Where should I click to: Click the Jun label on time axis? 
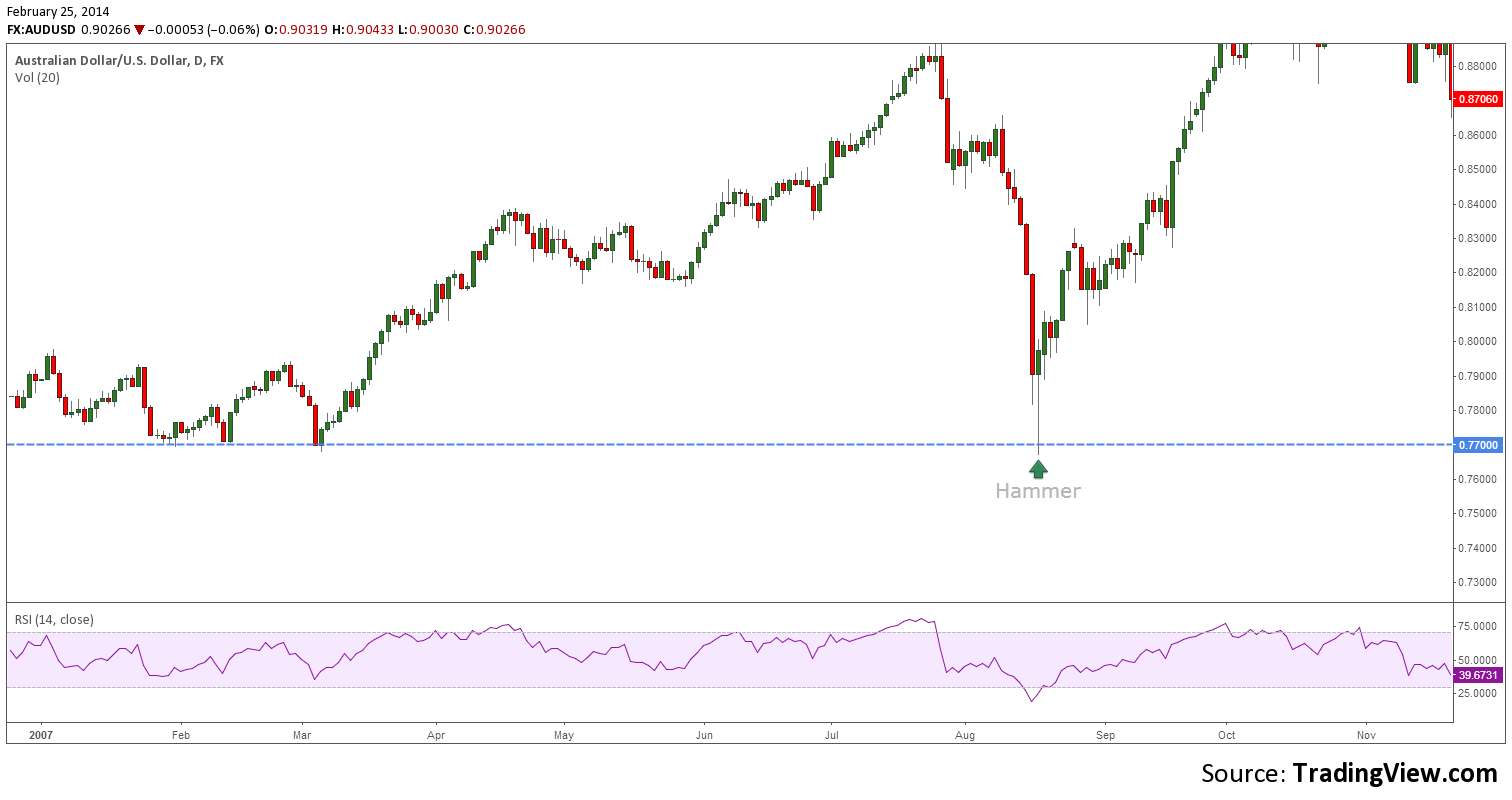coord(703,733)
